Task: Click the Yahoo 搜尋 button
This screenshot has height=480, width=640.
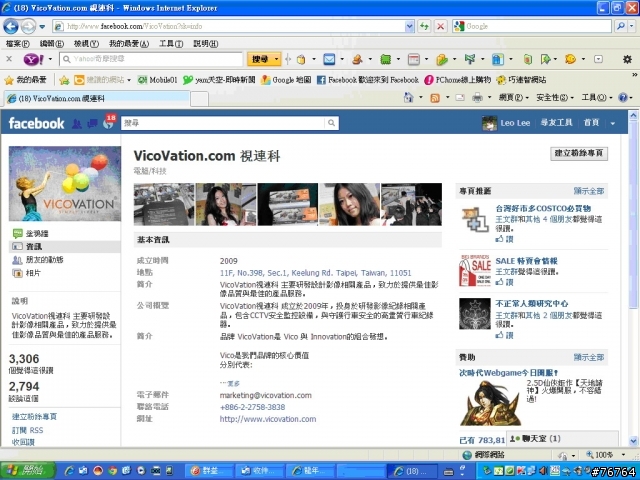Action: [260, 60]
